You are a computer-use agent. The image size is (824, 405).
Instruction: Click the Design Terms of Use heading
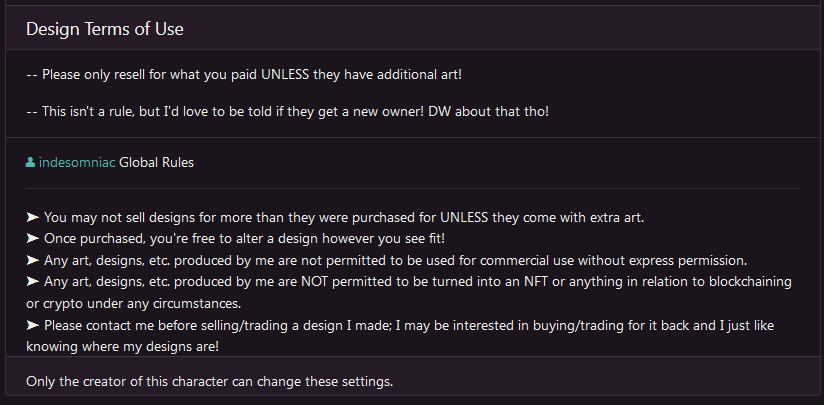click(105, 29)
